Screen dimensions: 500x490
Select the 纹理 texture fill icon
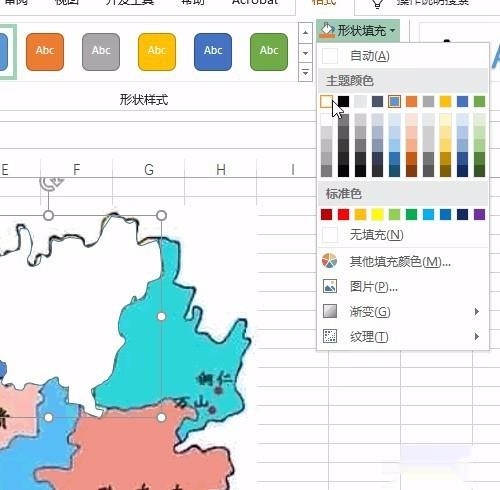pos(330,336)
